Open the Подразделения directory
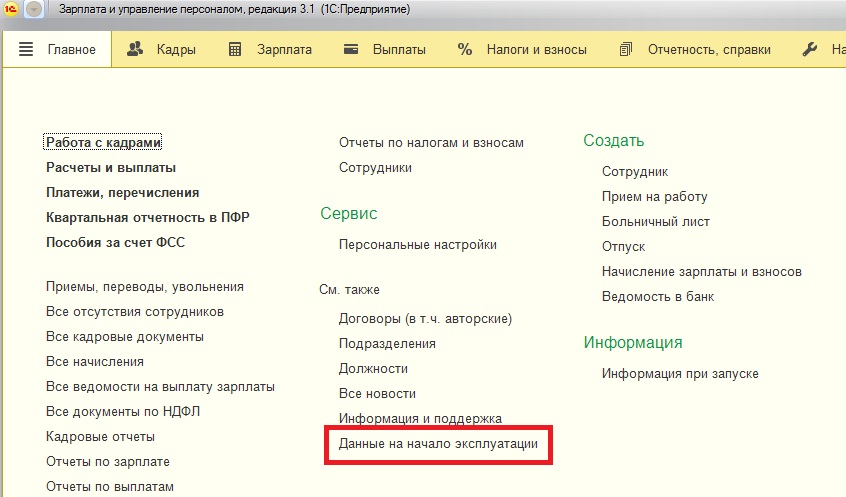846x497 pixels. (387, 344)
